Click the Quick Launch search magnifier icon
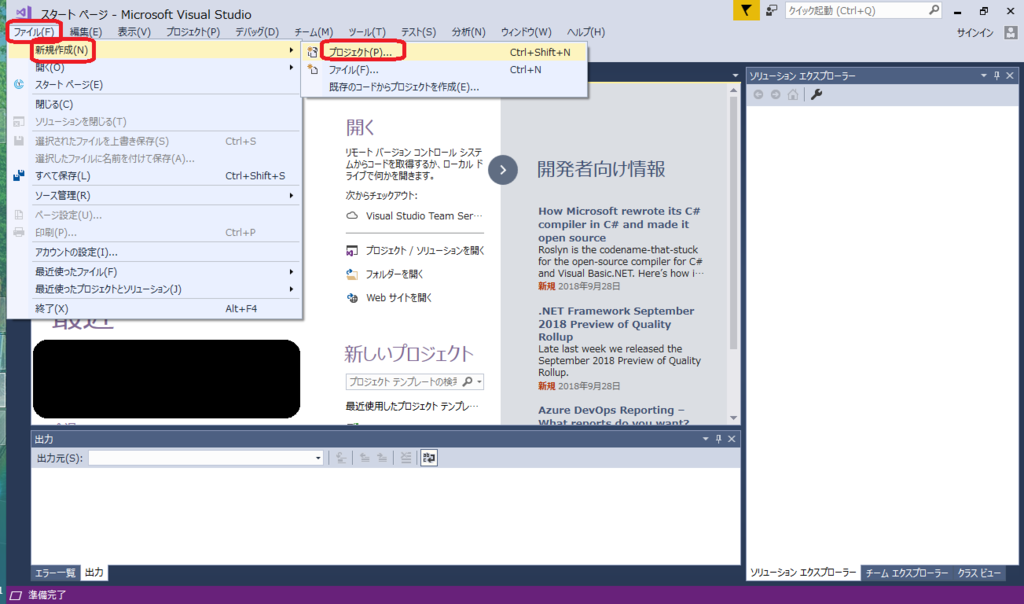The height and width of the screenshot is (604, 1024). 934,10
